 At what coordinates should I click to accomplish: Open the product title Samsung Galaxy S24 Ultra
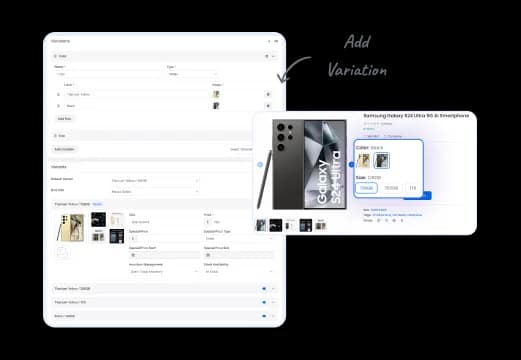(x=416, y=116)
